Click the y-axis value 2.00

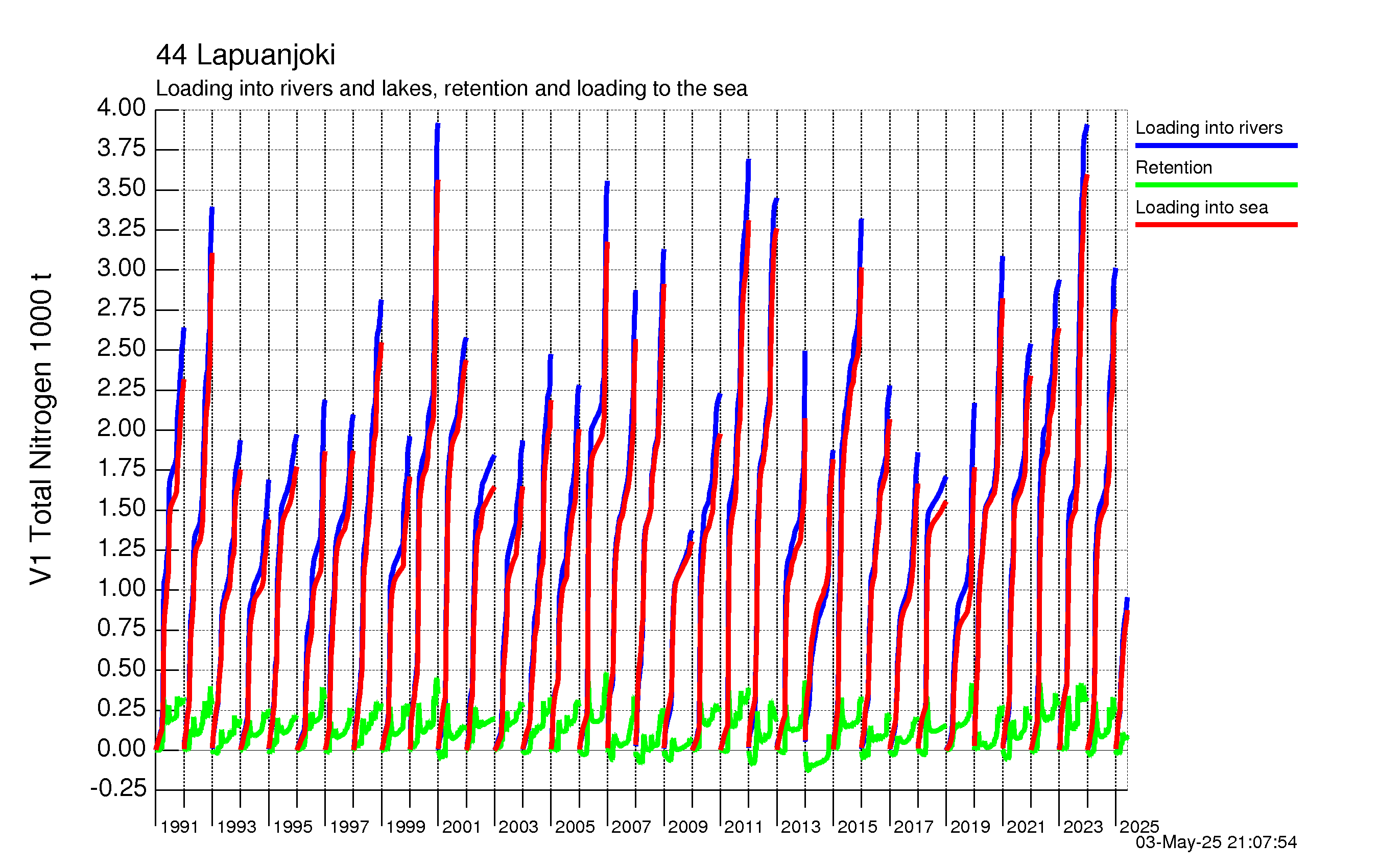tap(122, 428)
